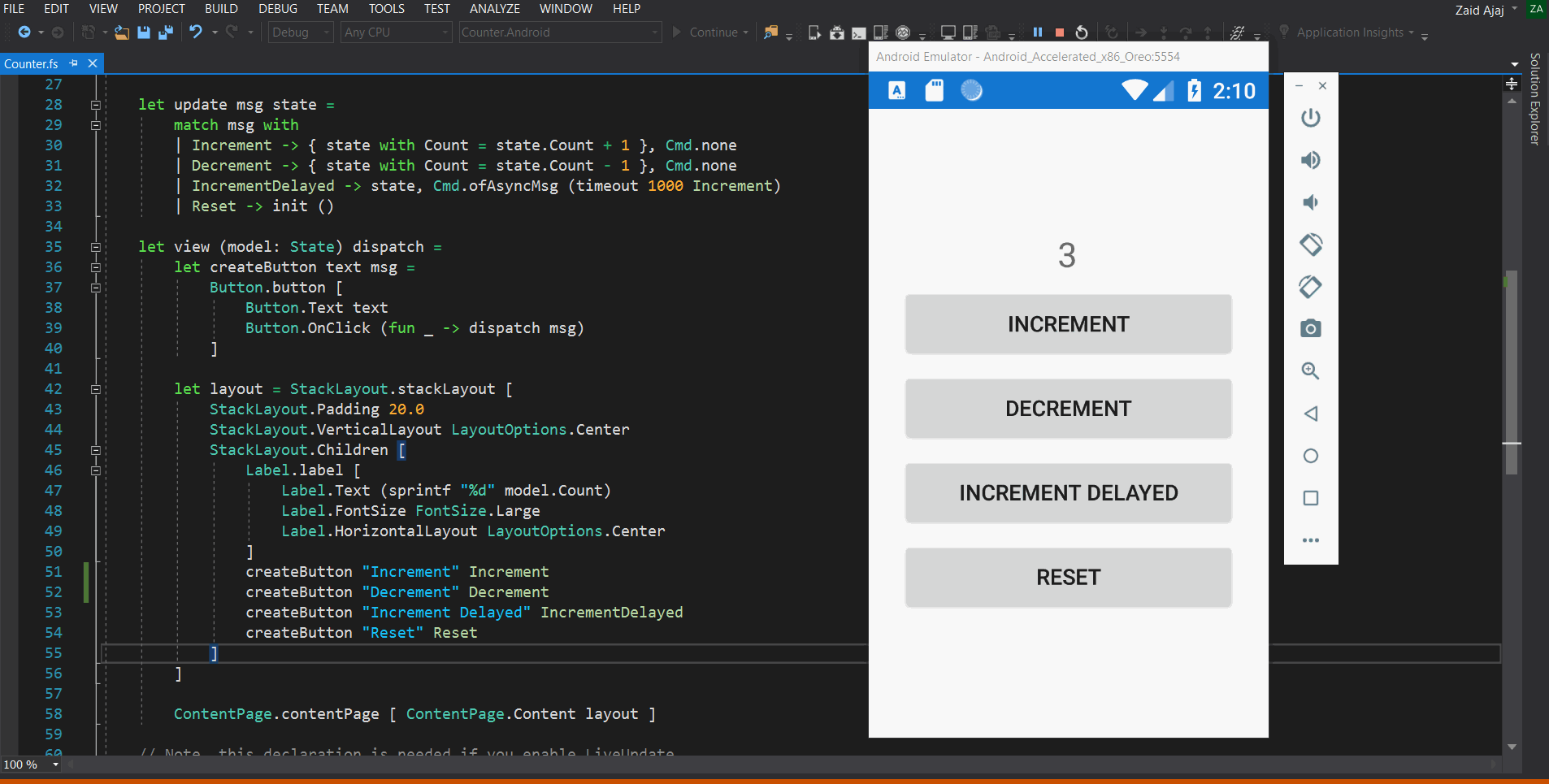The width and height of the screenshot is (1549, 784).
Task: Click the editor vertical scrollbar thumb
Action: [x=1512, y=373]
